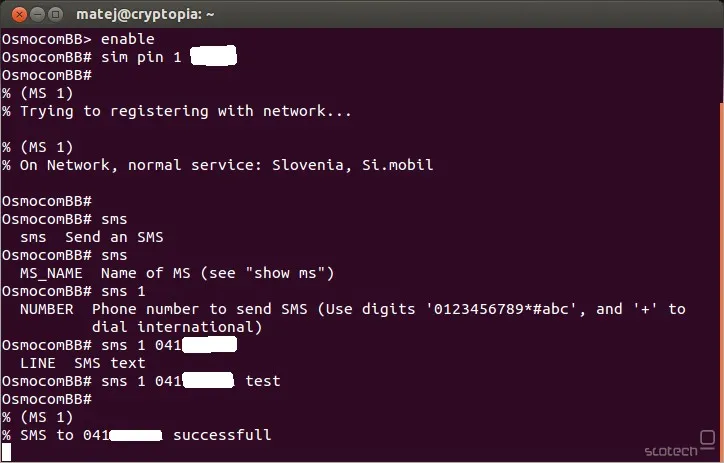Click the block cursor on the last line

6,453
